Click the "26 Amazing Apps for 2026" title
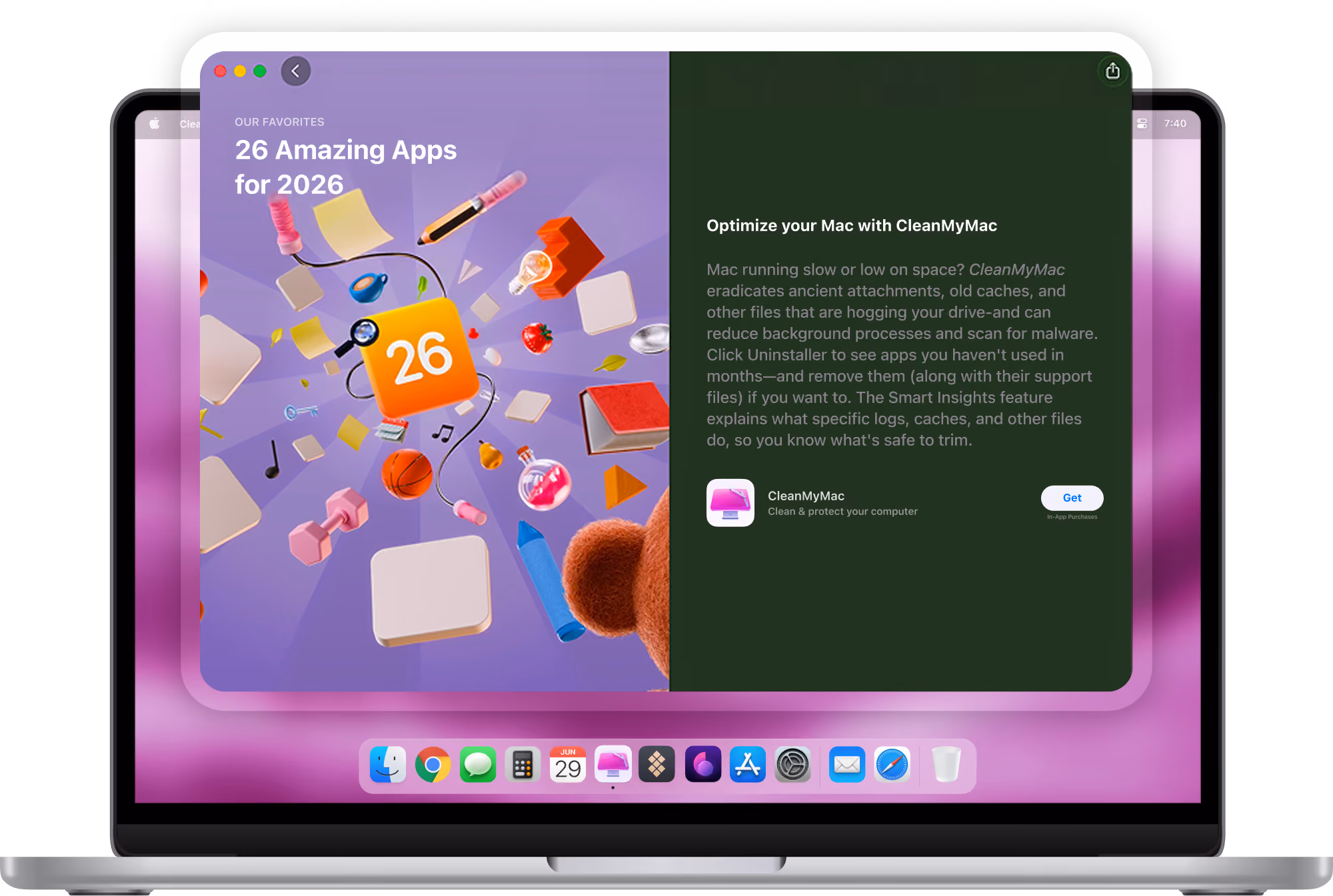Screen dimensions: 1333x896 tap(346, 167)
